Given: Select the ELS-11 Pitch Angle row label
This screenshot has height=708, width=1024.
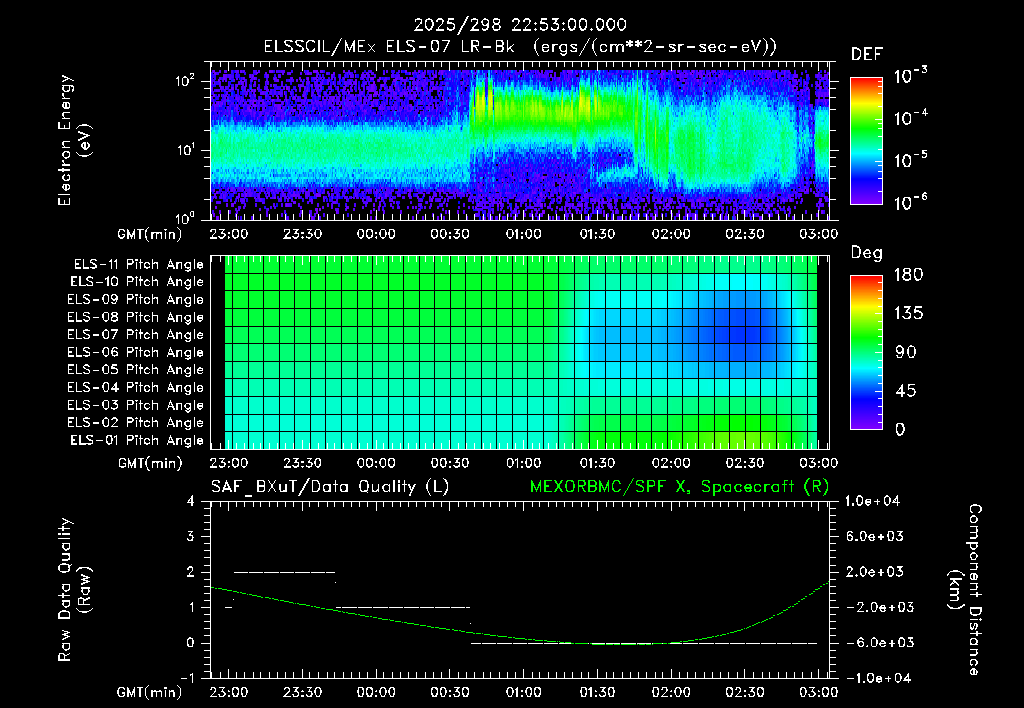Looking at the screenshot, I should tap(138, 265).
